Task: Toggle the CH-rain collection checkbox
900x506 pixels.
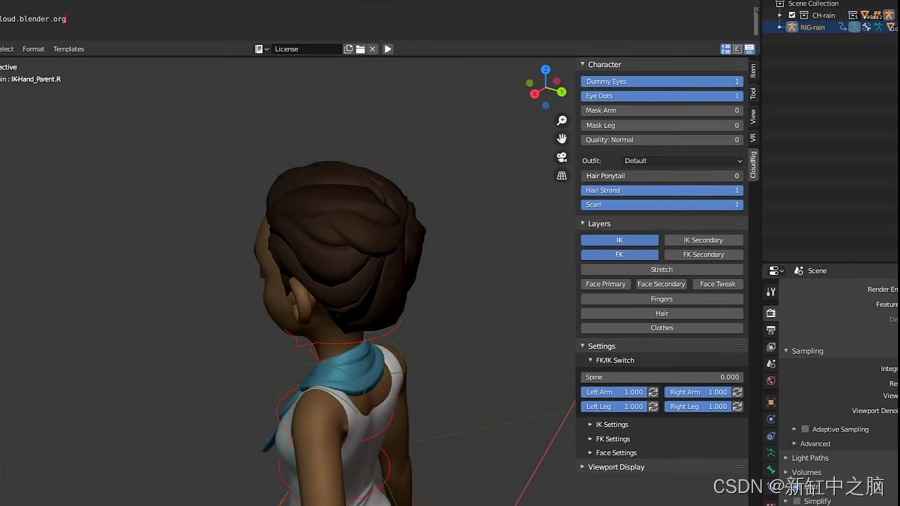Action: tap(792, 15)
